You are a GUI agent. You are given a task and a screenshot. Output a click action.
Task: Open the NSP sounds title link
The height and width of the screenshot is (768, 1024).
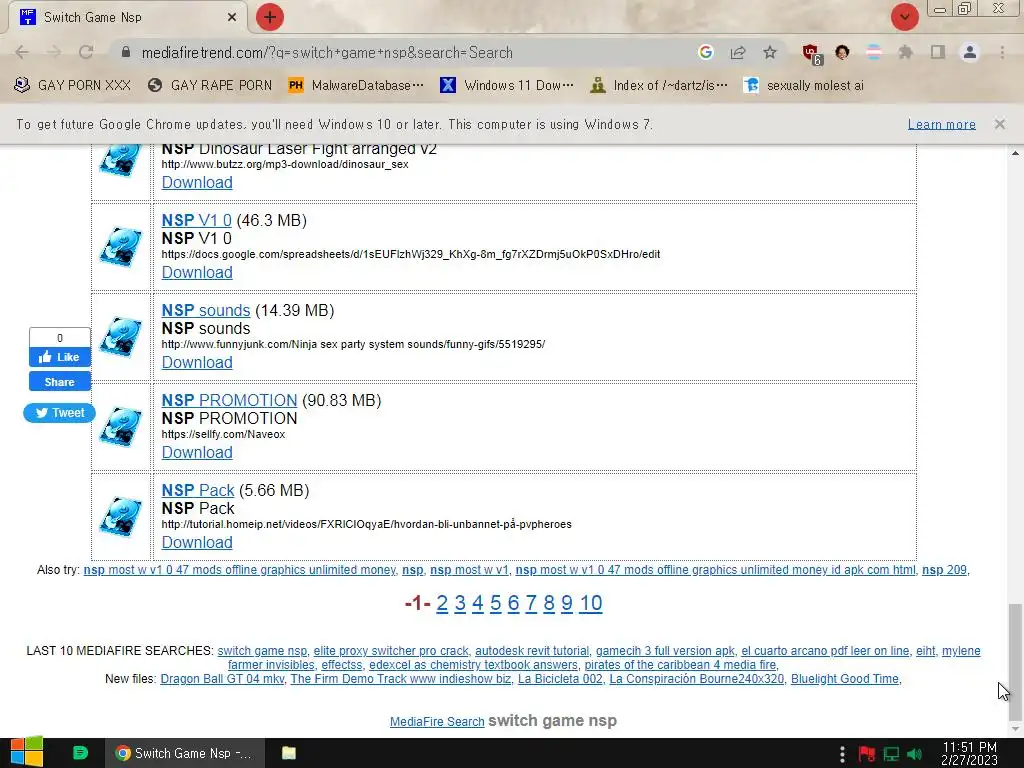[x=206, y=310]
